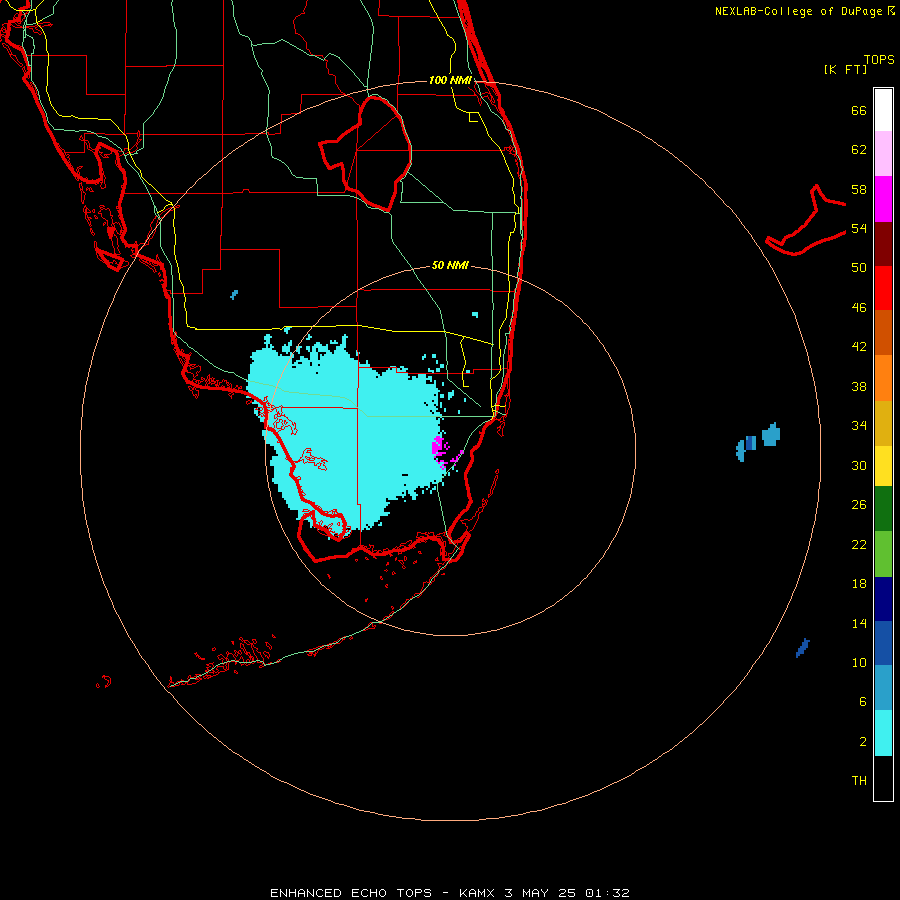Click the small blue echo northwest of cyan area
Viewport: 900px width, 900px height.
click(234, 294)
